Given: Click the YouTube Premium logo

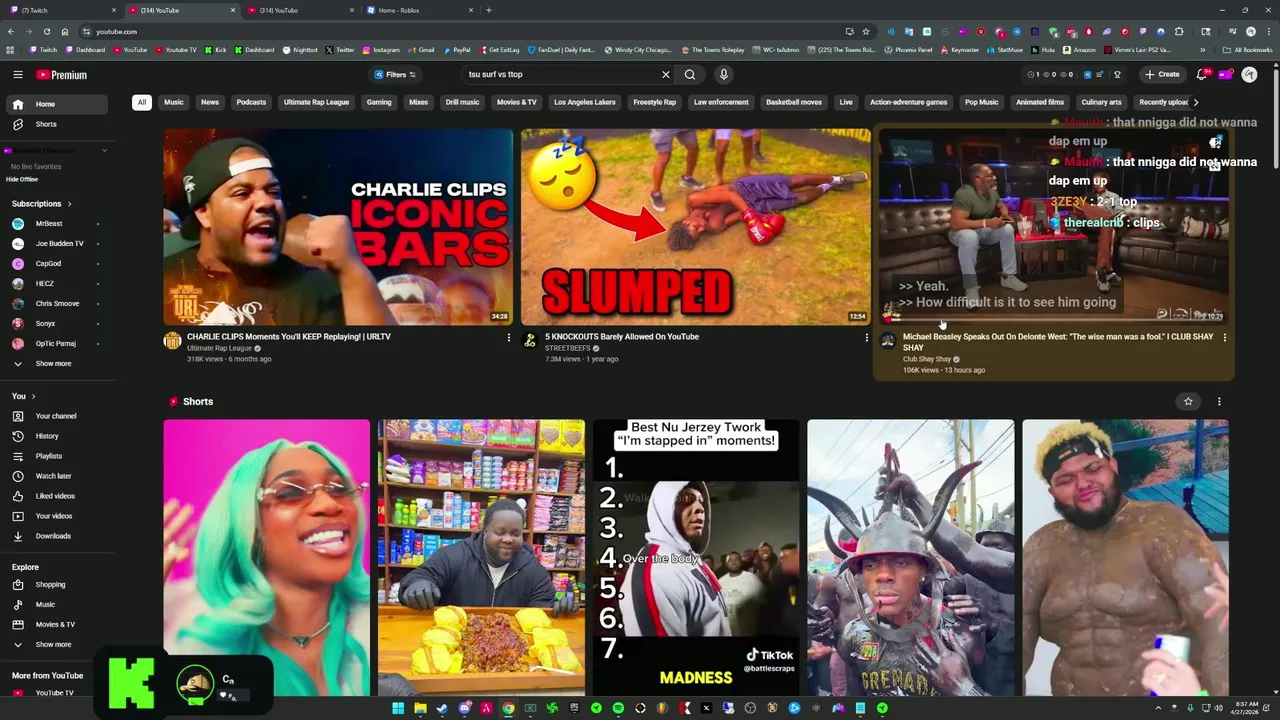Looking at the screenshot, I should [62, 75].
